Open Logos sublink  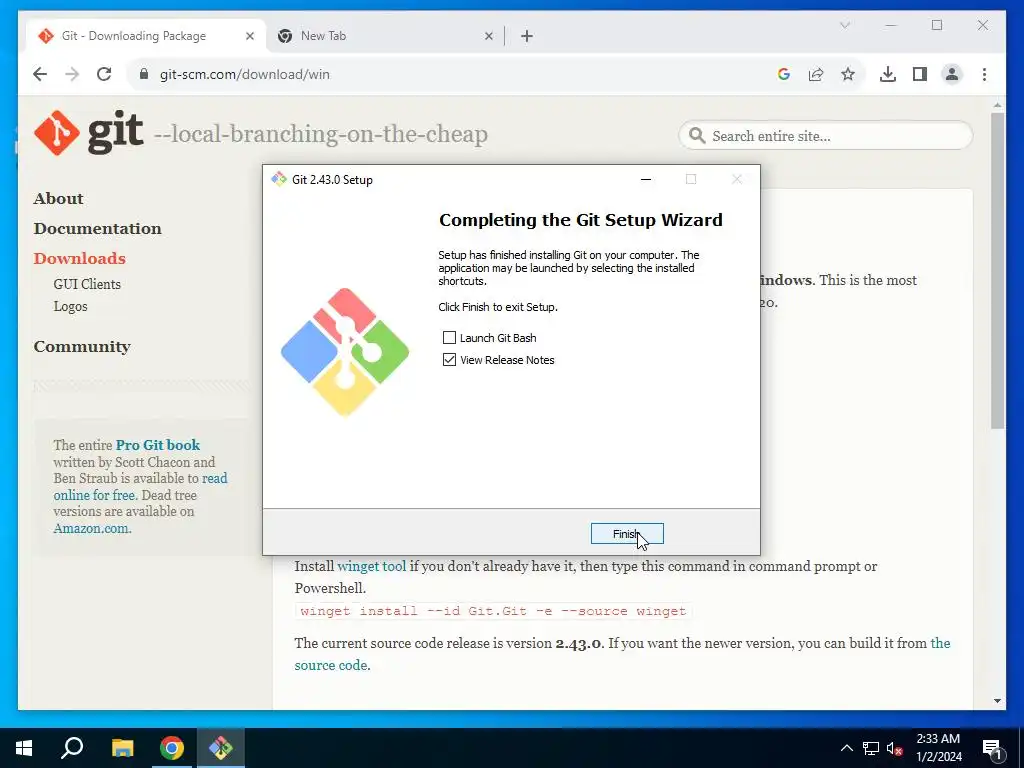coord(71,306)
